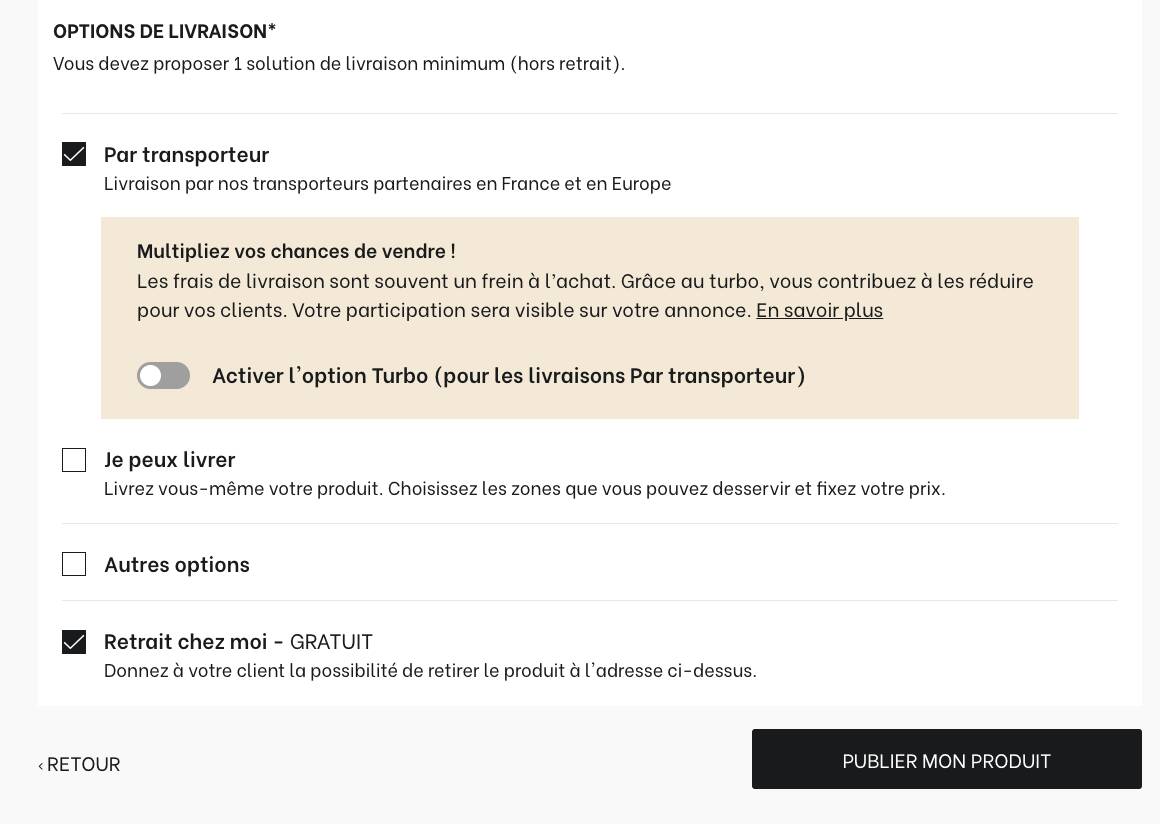1160x824 pixels.
Task: Go back using the "Retour" link
Action: tap(83, 764)
